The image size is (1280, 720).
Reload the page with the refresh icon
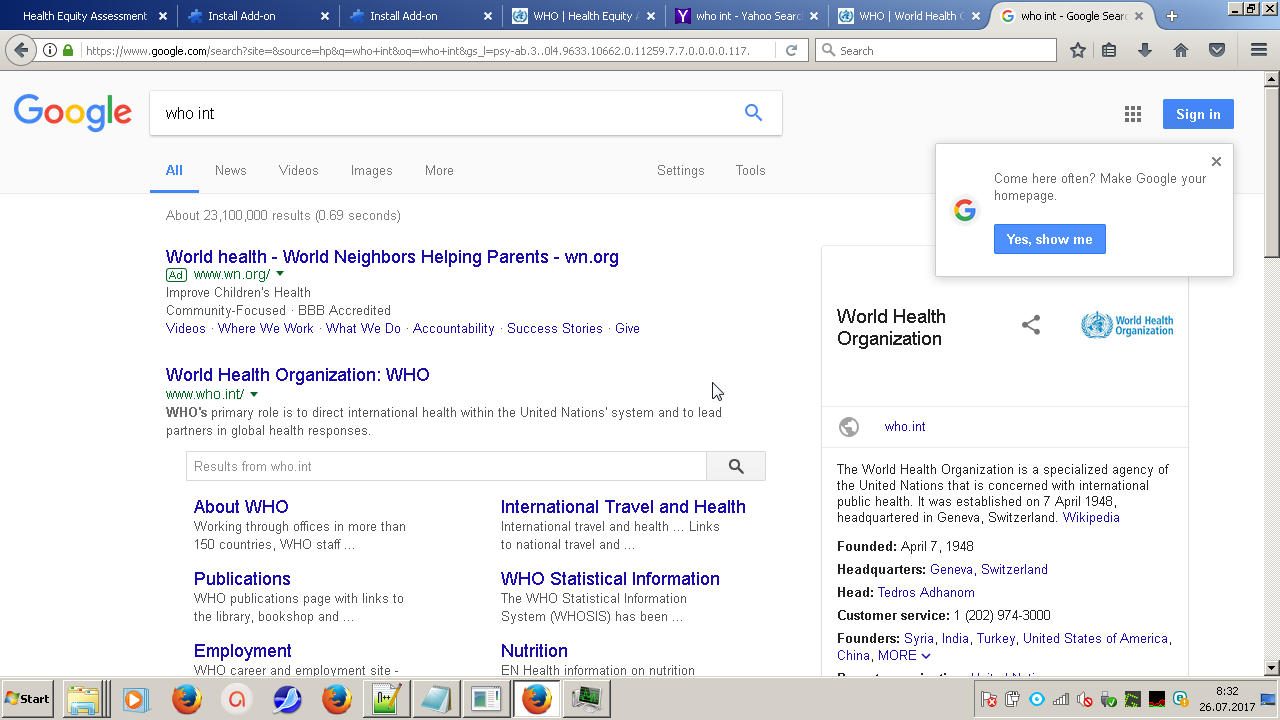[x=791, y=51]
